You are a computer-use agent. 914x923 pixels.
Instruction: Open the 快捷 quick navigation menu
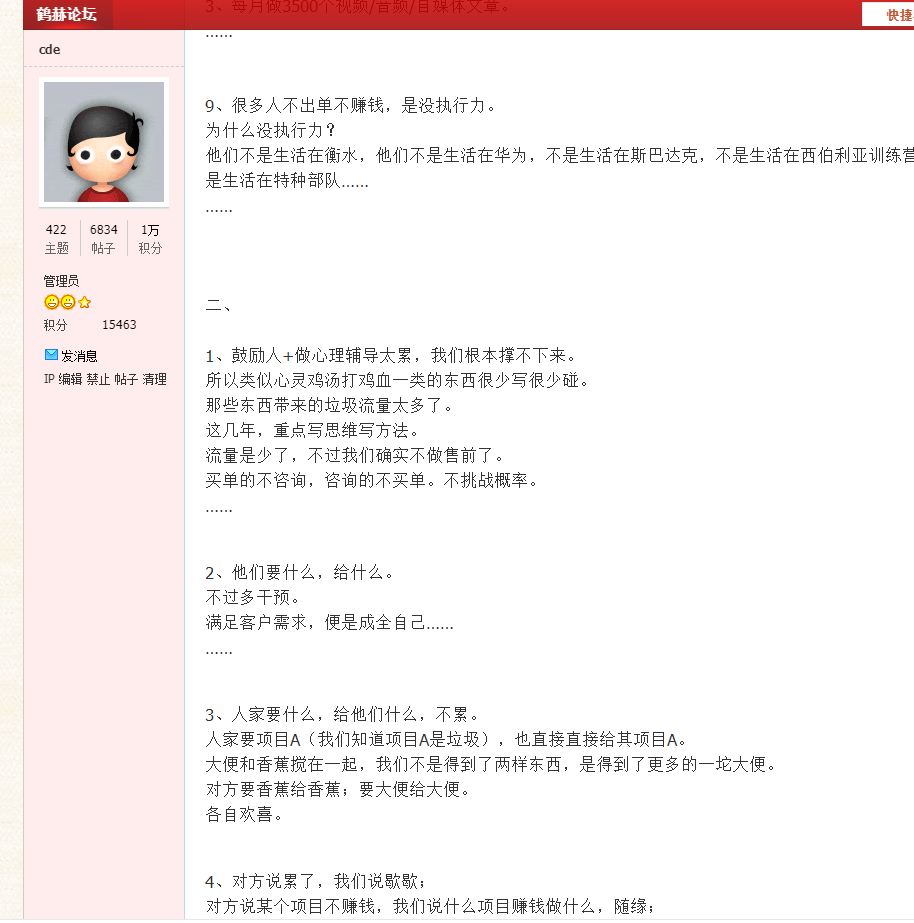897,15
